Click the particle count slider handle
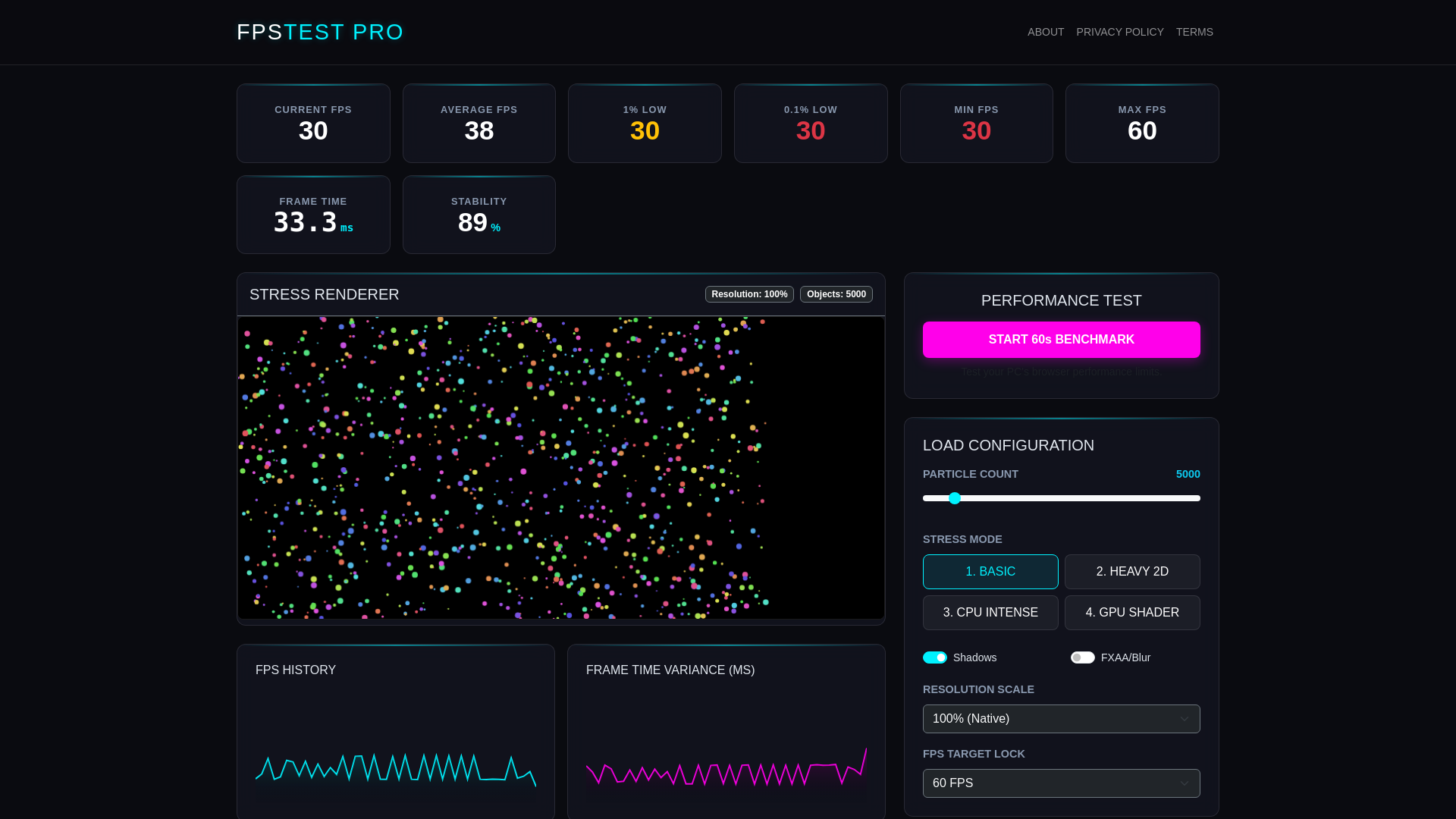 [x=955, y=498]
